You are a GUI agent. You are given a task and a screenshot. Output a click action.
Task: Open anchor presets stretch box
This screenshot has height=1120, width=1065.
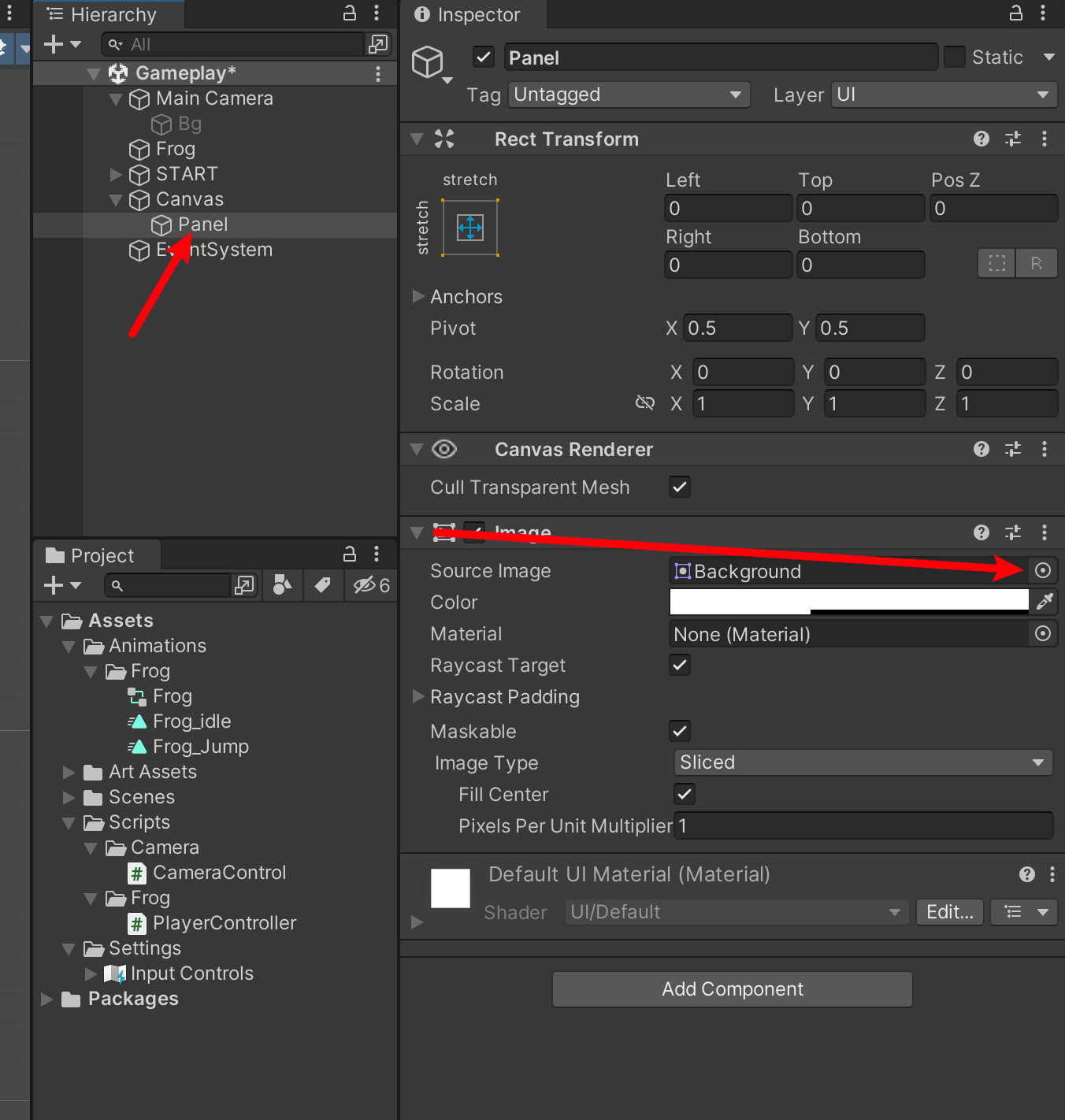(470, 228)
